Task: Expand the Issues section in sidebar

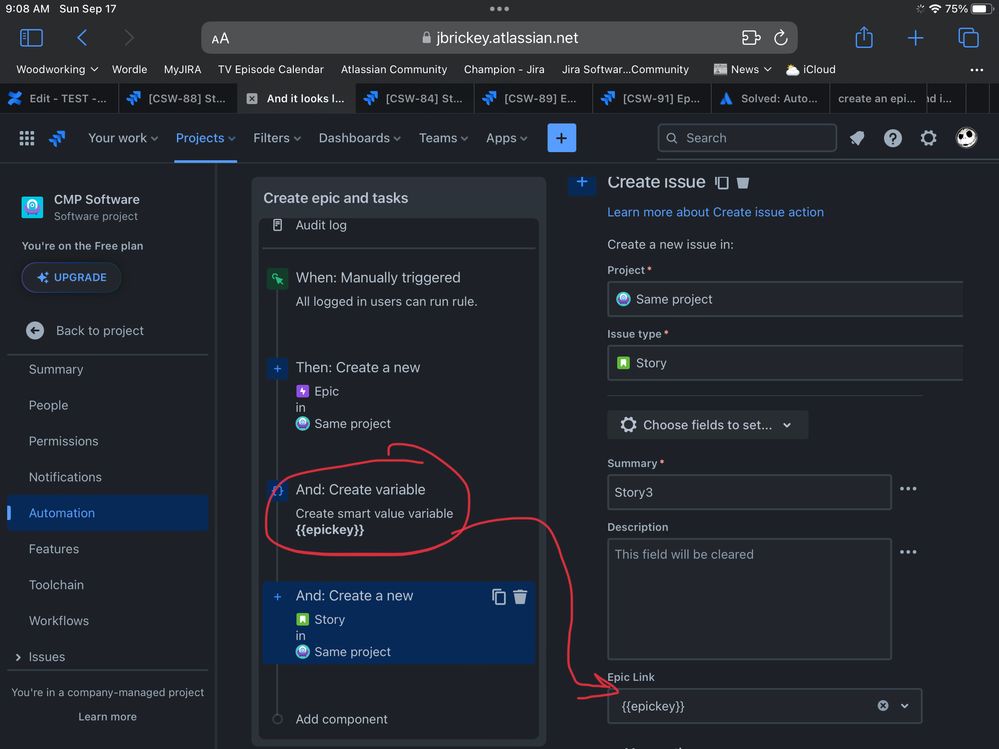Action: 18,657
